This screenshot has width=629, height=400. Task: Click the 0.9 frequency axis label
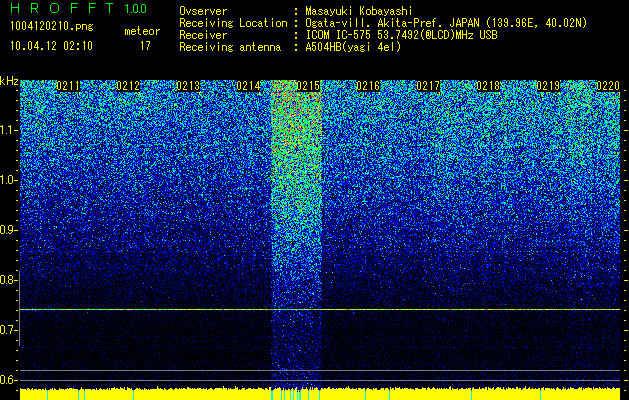[8, 230]
